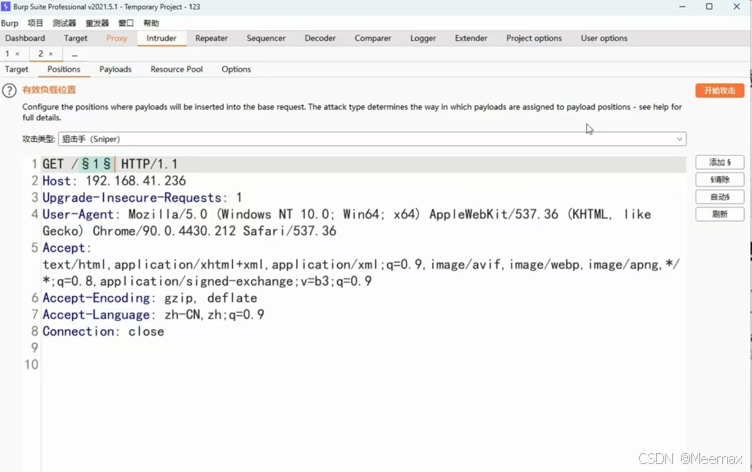Click the Accept header name on line 5

click(64, 248)
